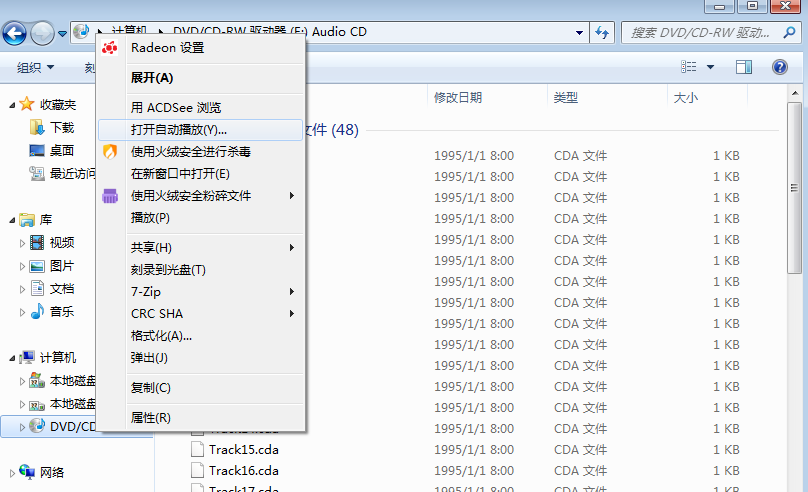This screenshot has width=808, height=492.
Task: Click the blue help question mark icon
Action: [x=780, y=67]
